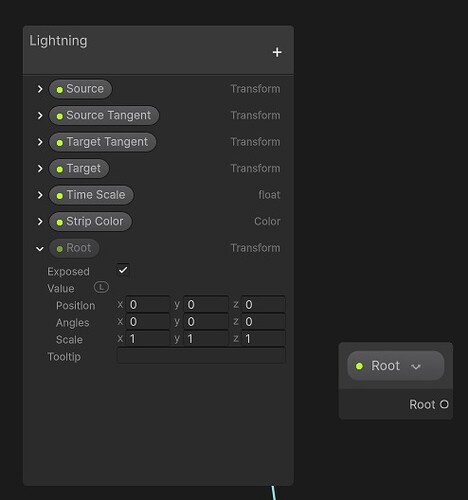Click Position x value field
The image size is (468, 500).
coord(148,305)
